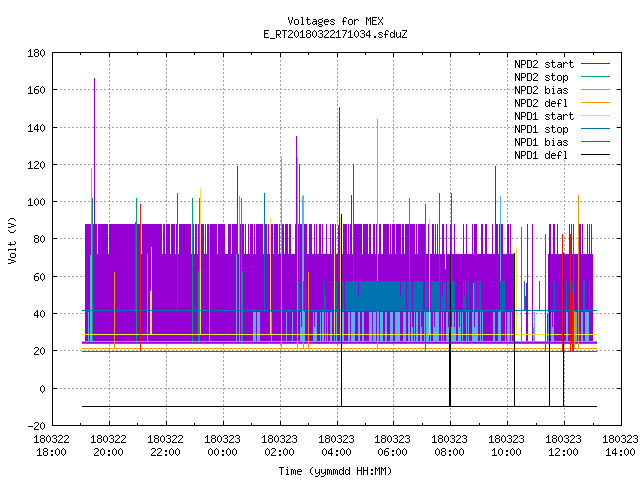
Task: Click the '180323 04:00' time axis label
Action: tap(336, 446)
